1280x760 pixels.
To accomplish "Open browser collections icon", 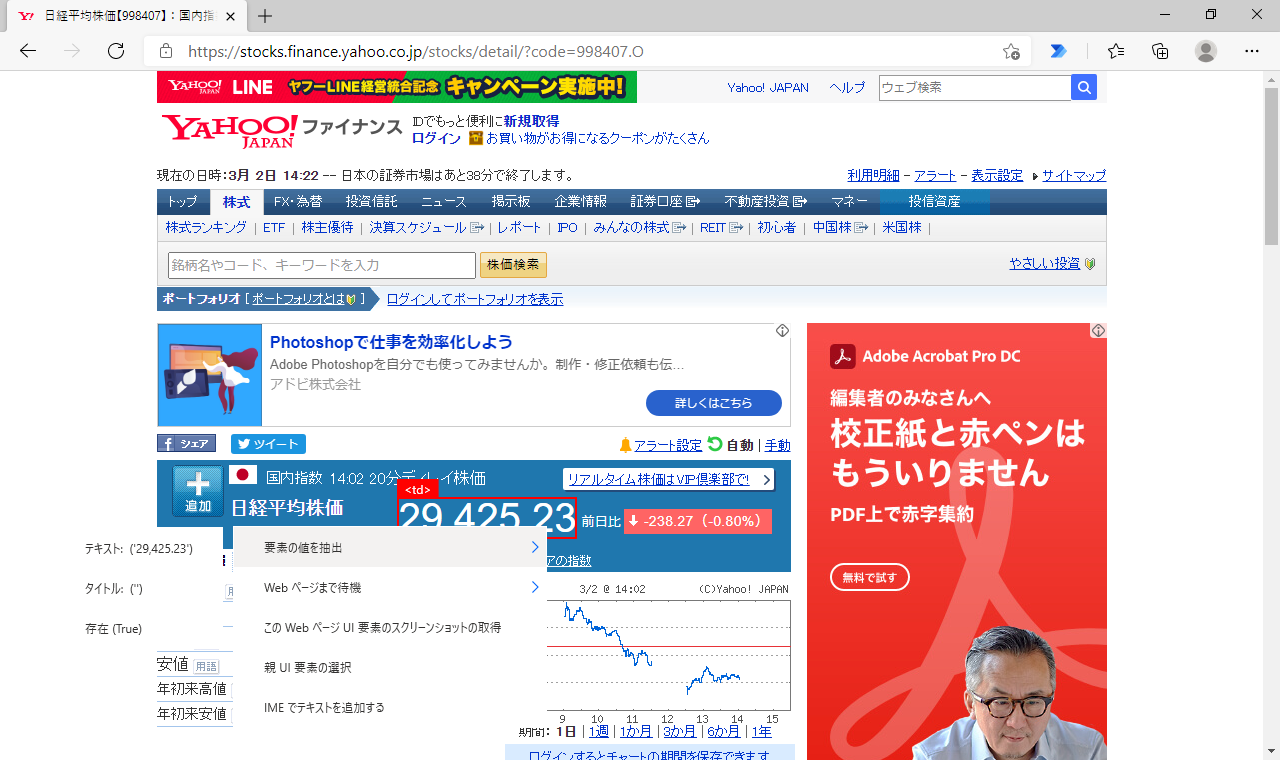I will point(1160,51).
